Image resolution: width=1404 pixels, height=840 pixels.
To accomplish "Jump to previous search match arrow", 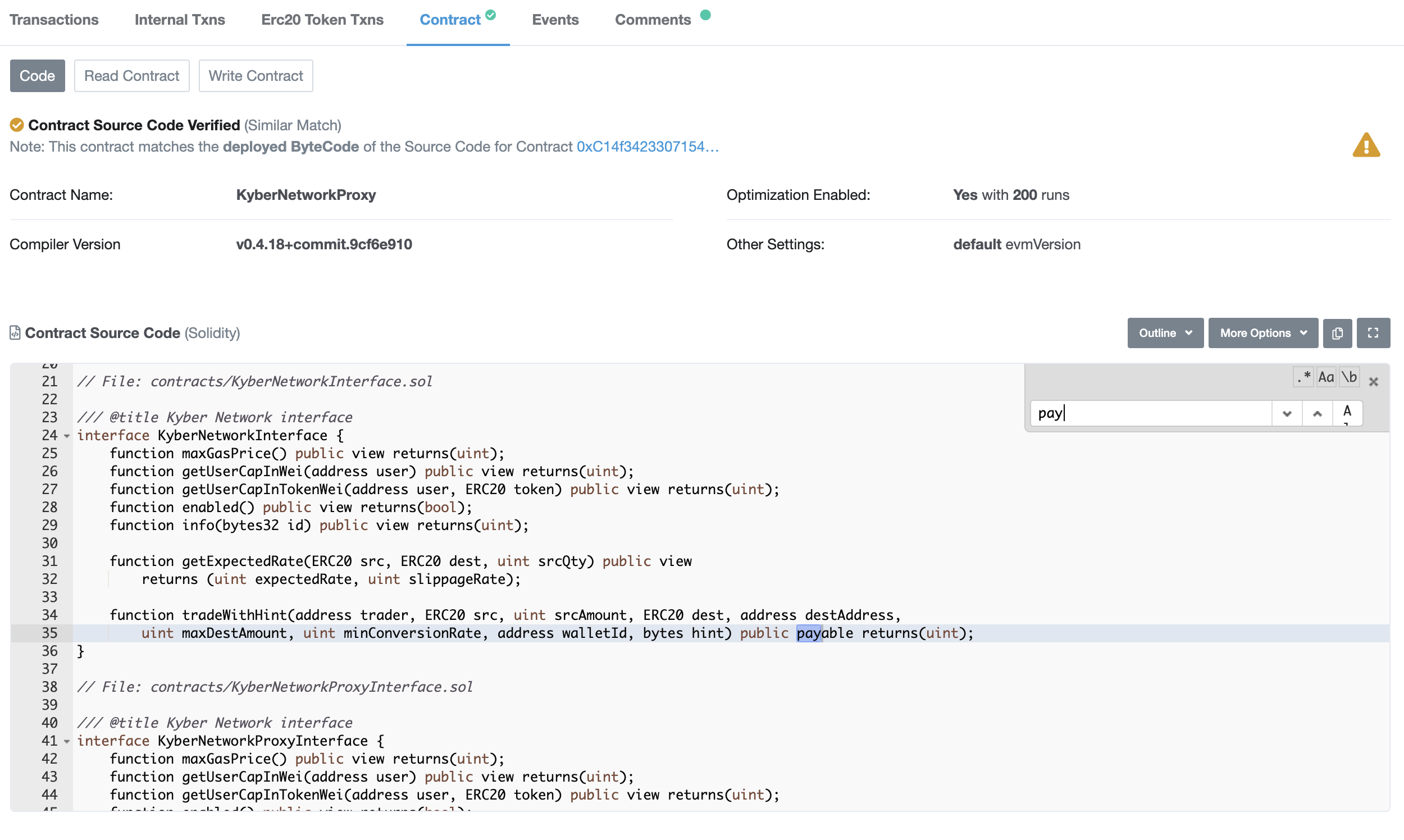I will pos(1317,413).
